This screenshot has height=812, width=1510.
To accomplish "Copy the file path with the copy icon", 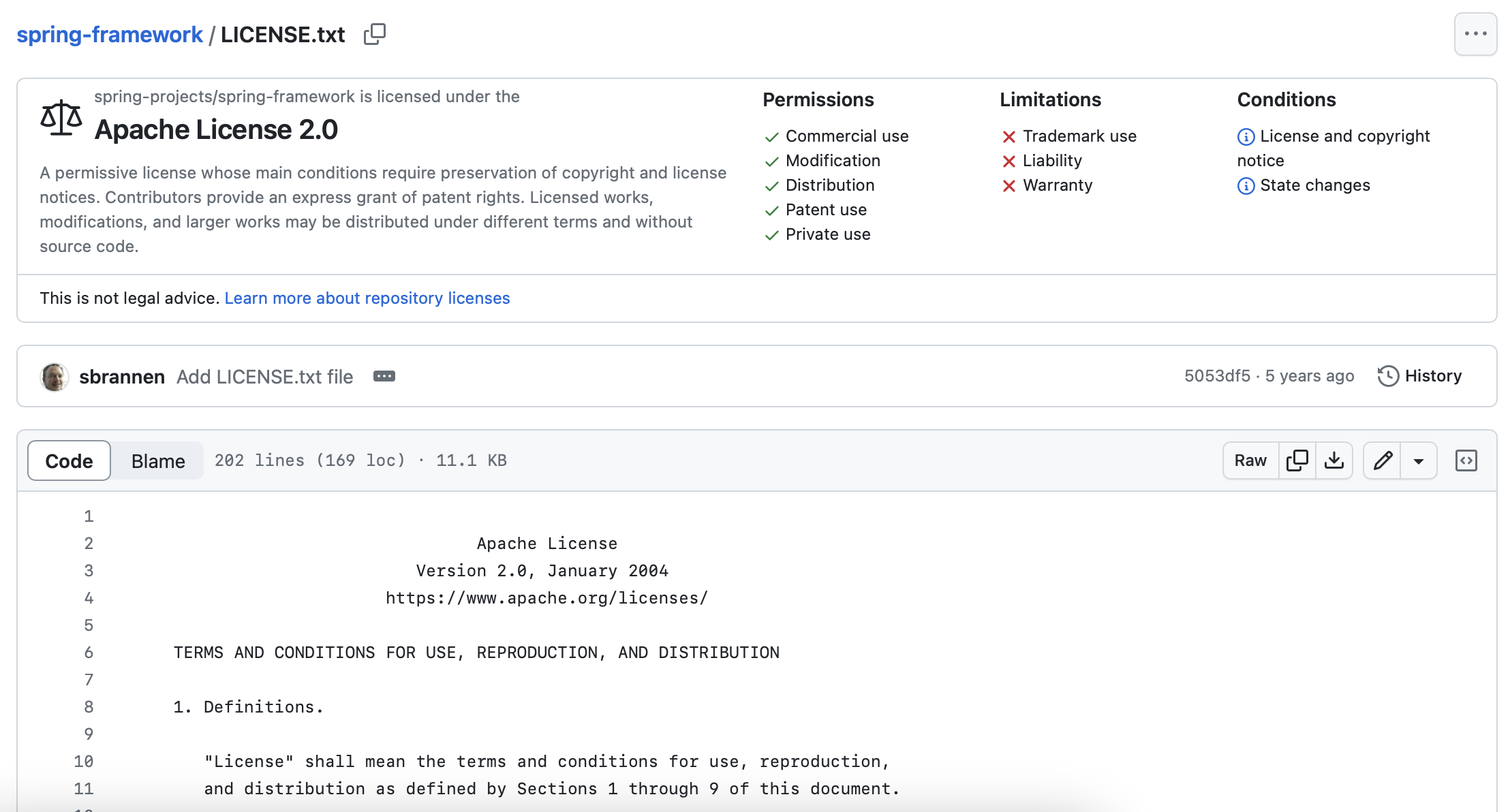I will pos(374,34).
